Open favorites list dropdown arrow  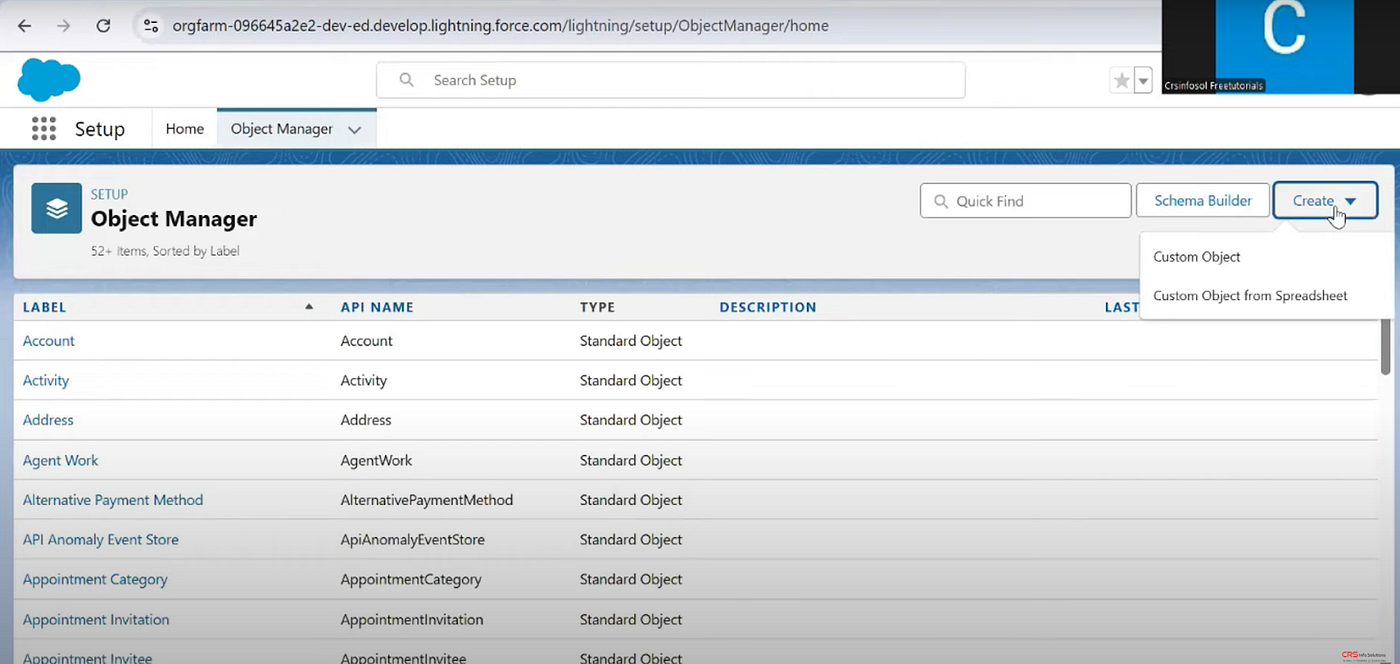(1143, 81)
